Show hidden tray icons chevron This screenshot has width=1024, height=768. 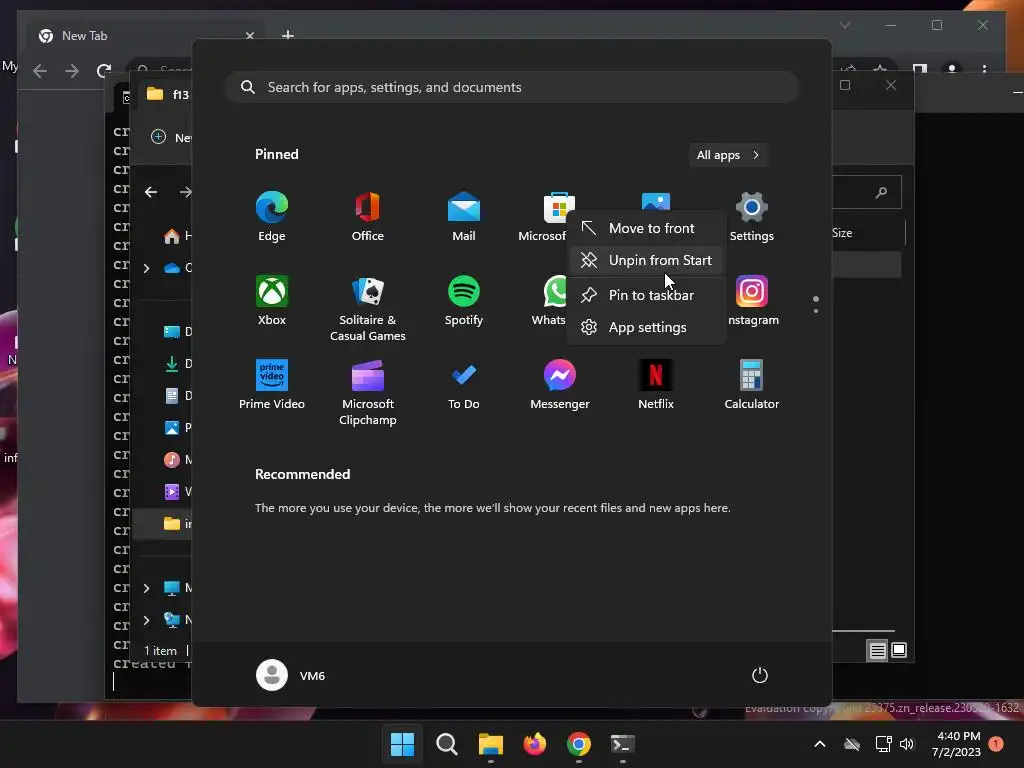820,744
